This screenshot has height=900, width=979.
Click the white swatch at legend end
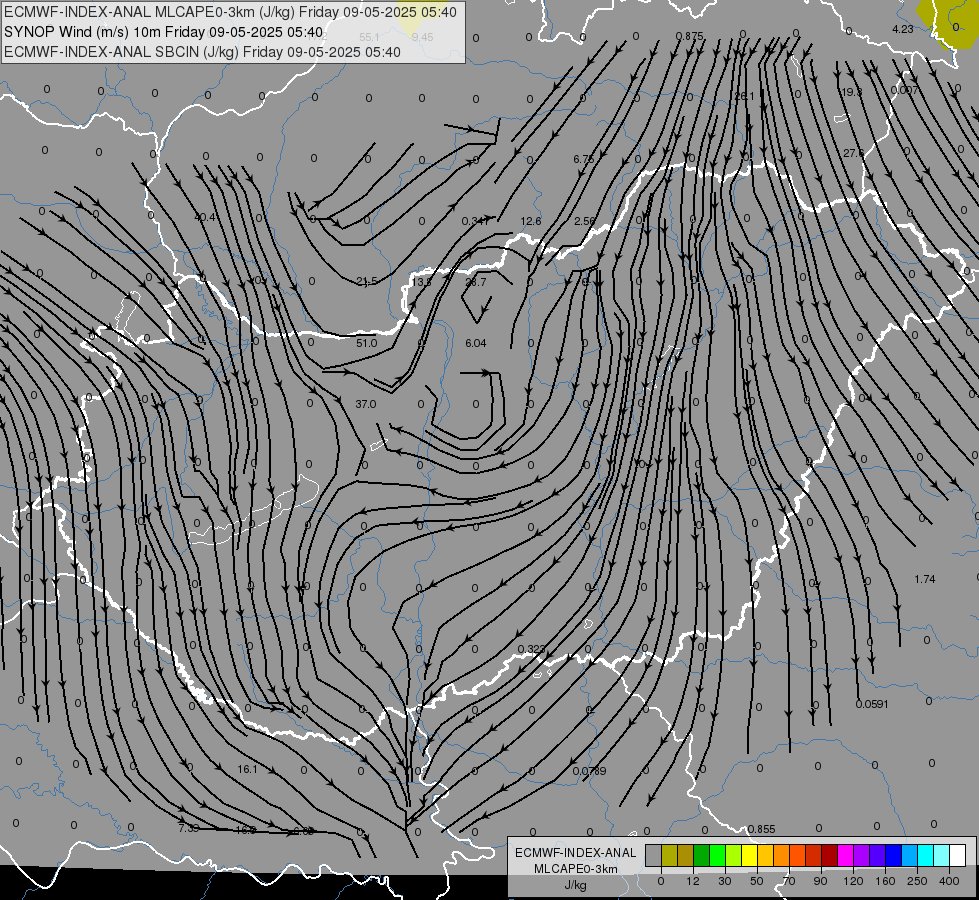point(957,855)
